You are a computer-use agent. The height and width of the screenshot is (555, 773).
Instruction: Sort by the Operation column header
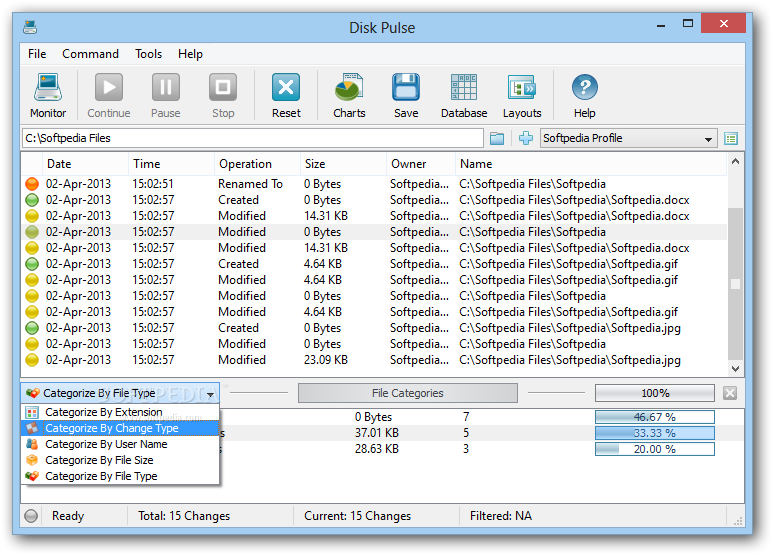257,164
